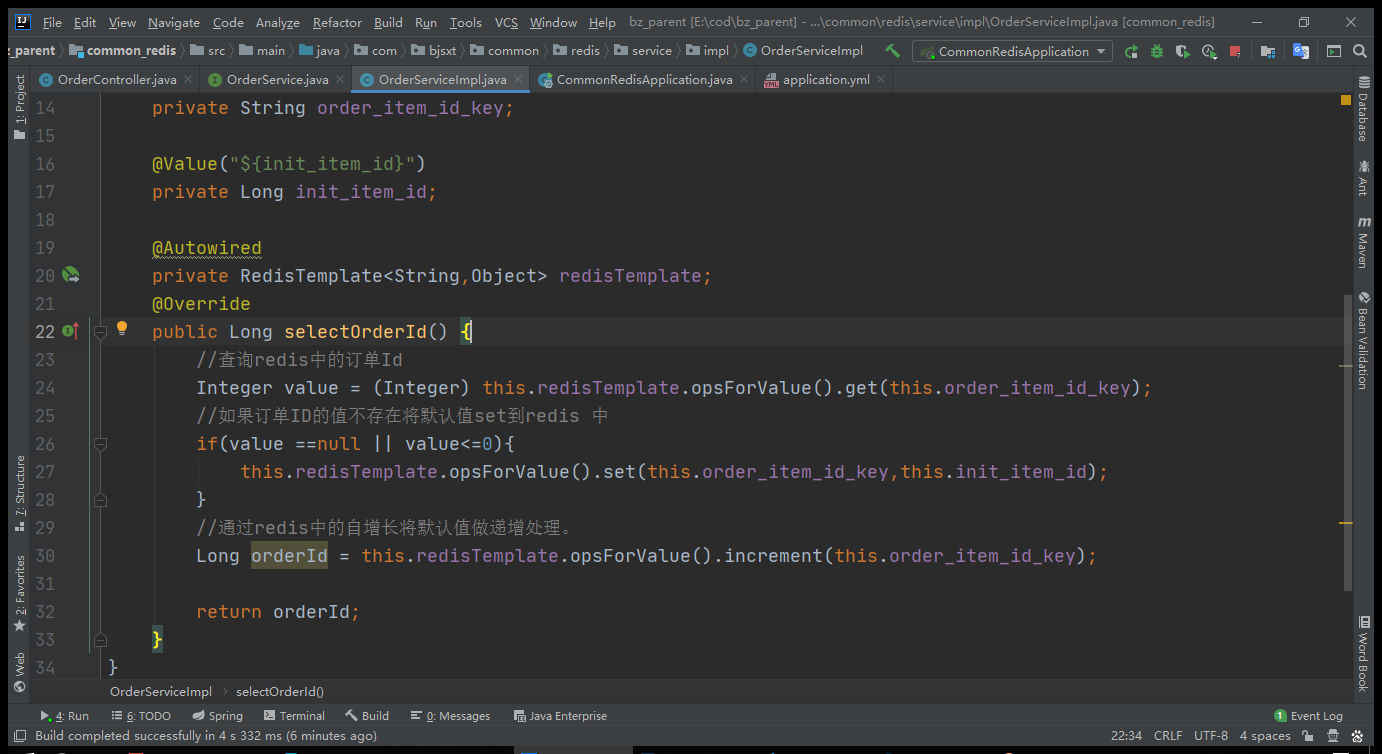Screen dimensions: 1382x754
Task: Switch to the CommonRedisApplication.java tab
Action: point(644,80)
